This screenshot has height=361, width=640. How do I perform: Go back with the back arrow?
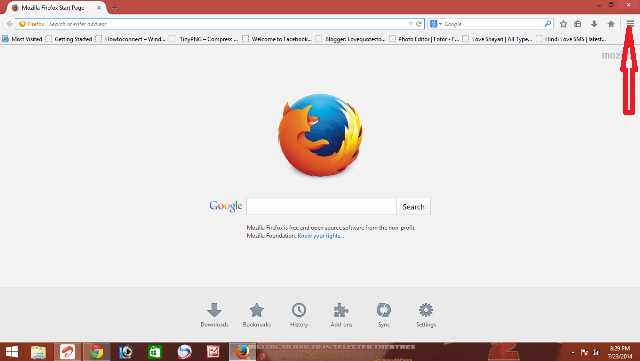[9, 24]
